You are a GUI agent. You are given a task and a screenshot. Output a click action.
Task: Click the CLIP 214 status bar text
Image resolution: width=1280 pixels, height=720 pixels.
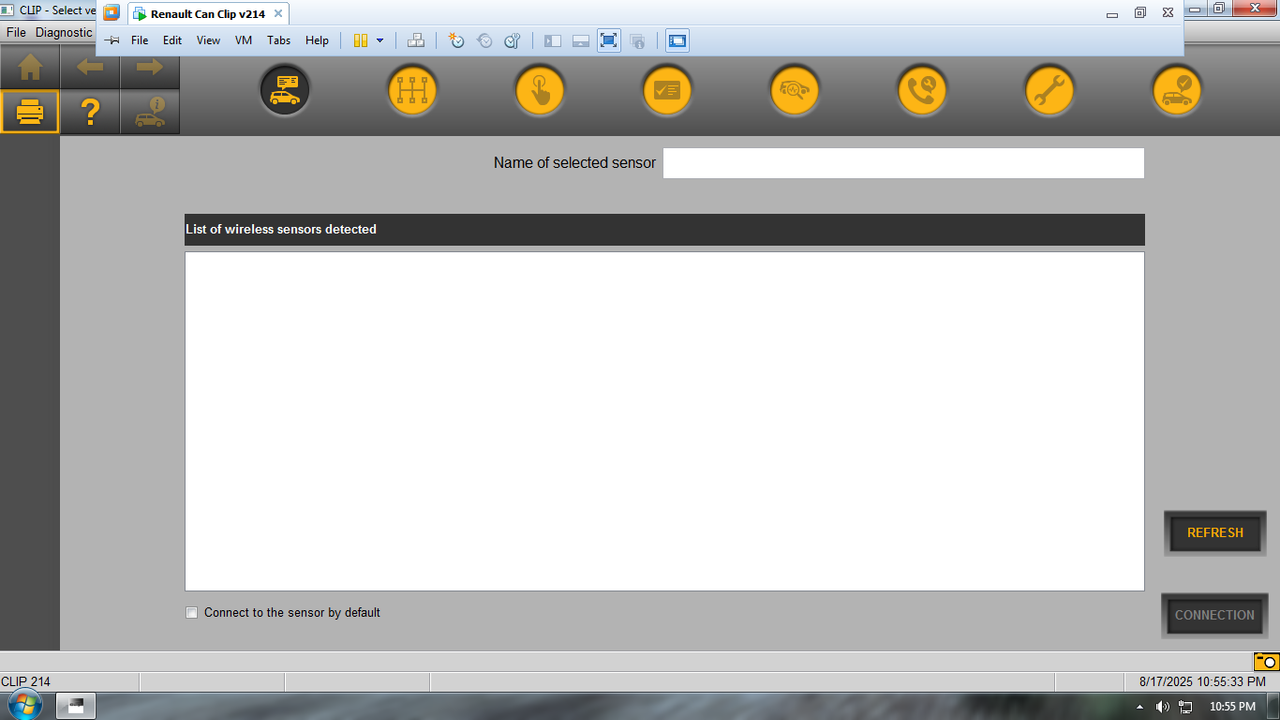25,682
